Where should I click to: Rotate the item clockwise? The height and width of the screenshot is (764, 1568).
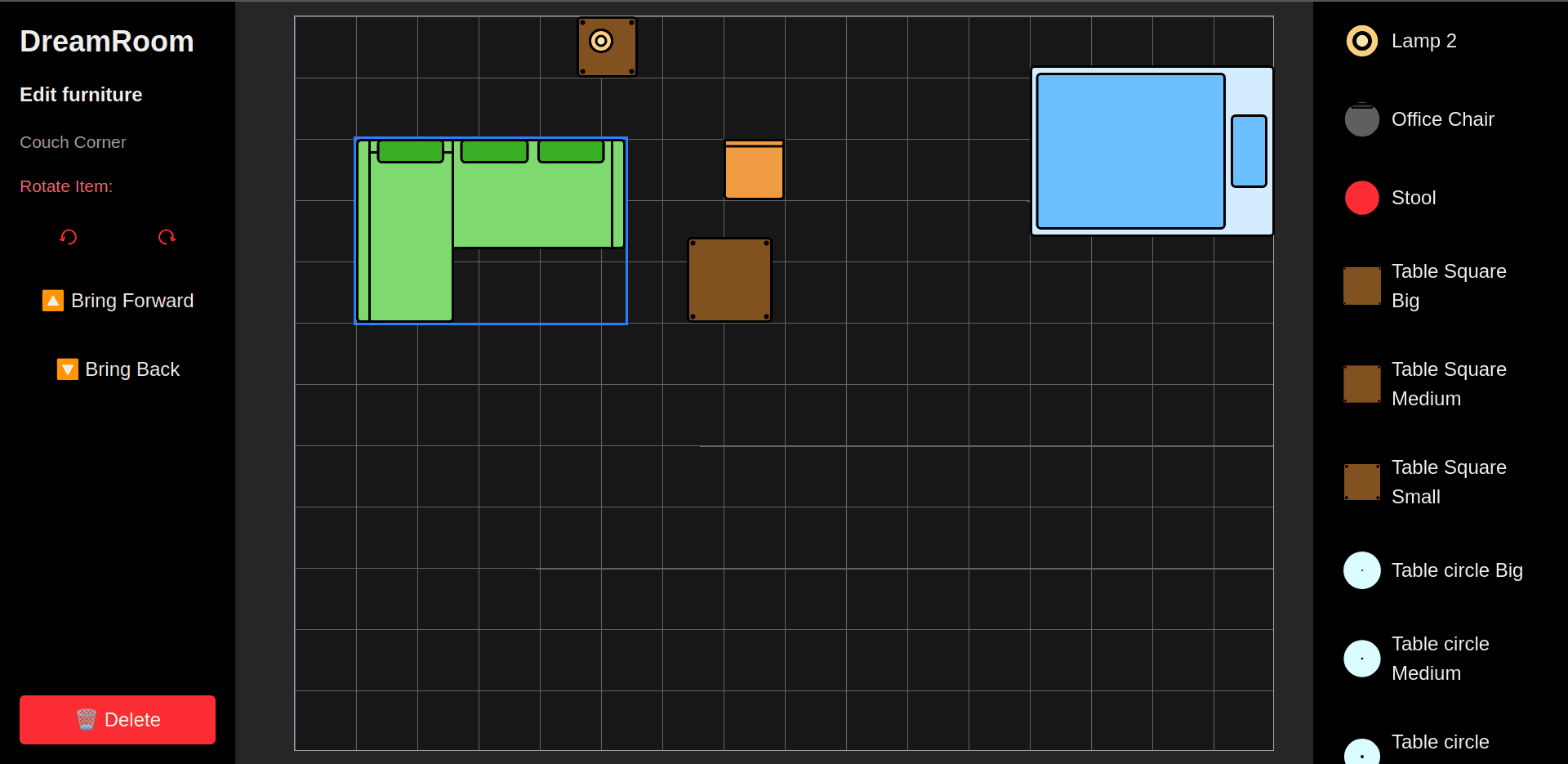167,237
